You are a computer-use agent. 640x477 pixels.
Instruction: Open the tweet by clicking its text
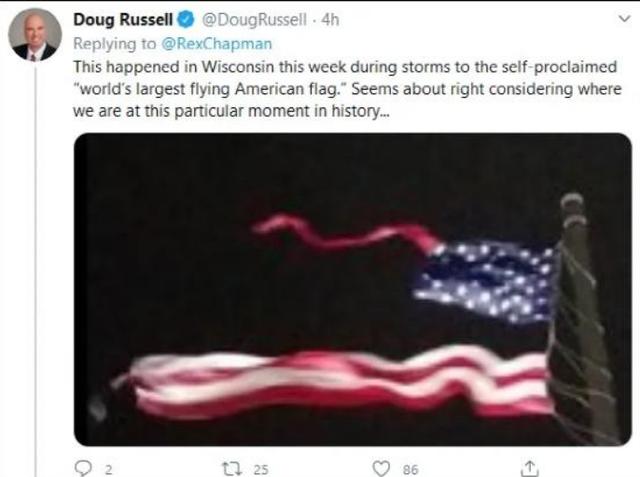tap(347, 89)
